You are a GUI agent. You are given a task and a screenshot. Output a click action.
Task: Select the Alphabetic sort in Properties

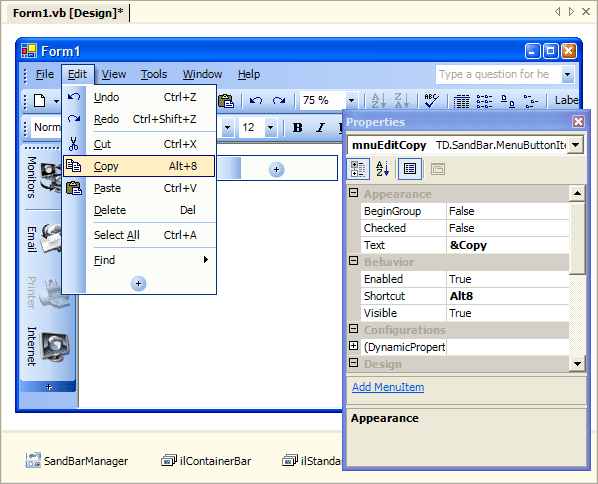click(382, 169)
